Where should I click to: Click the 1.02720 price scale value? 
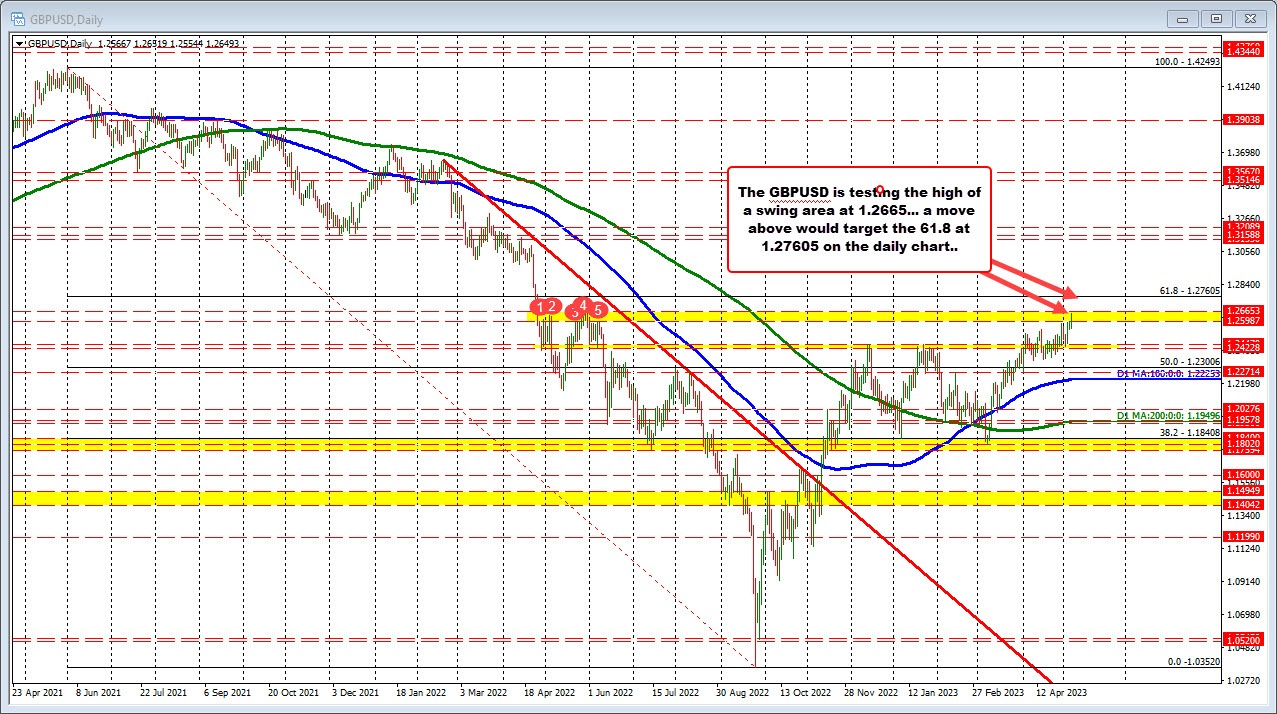tap(1246, 680)
